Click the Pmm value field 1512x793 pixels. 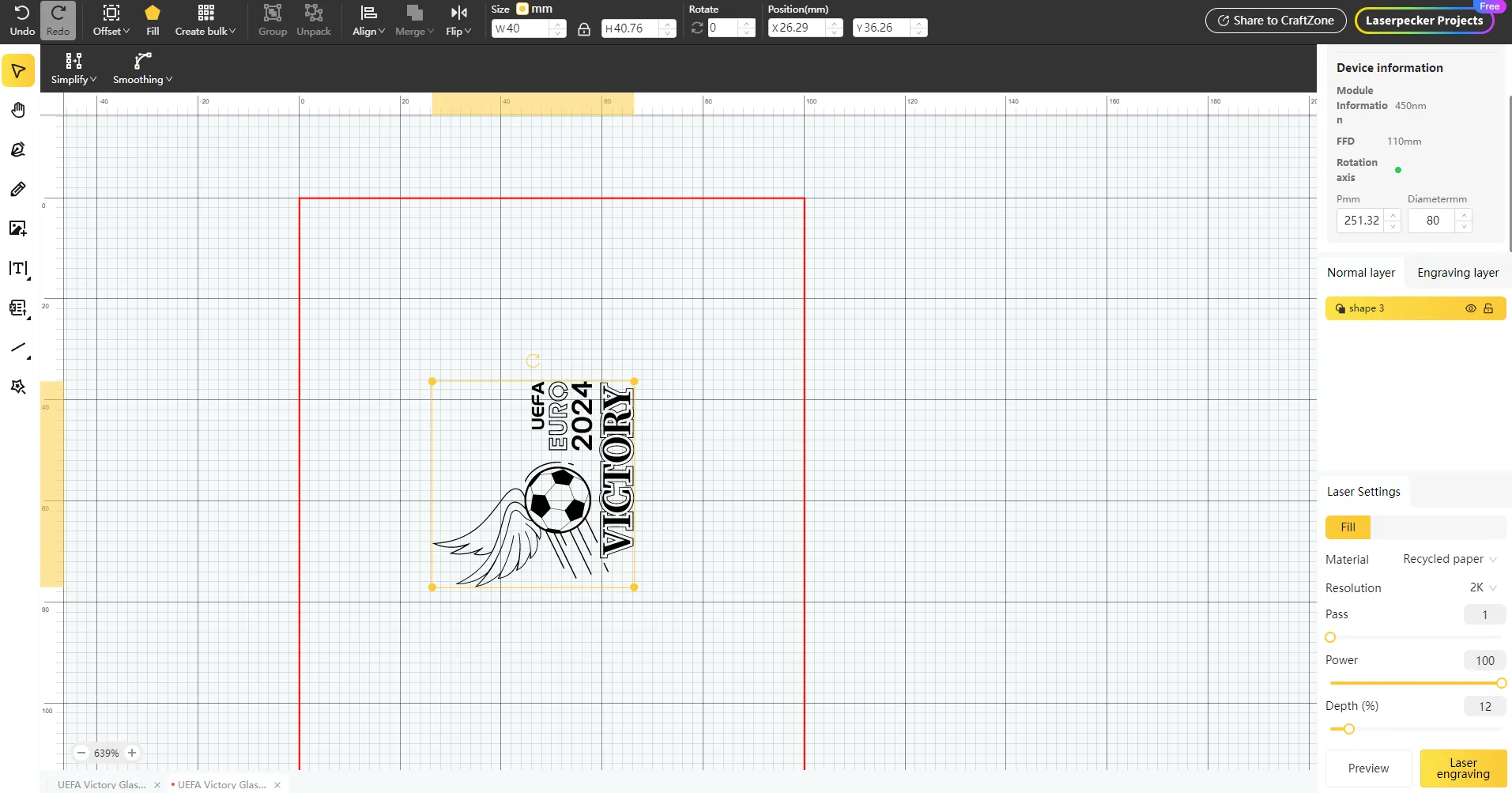(x=1368, y=221)
